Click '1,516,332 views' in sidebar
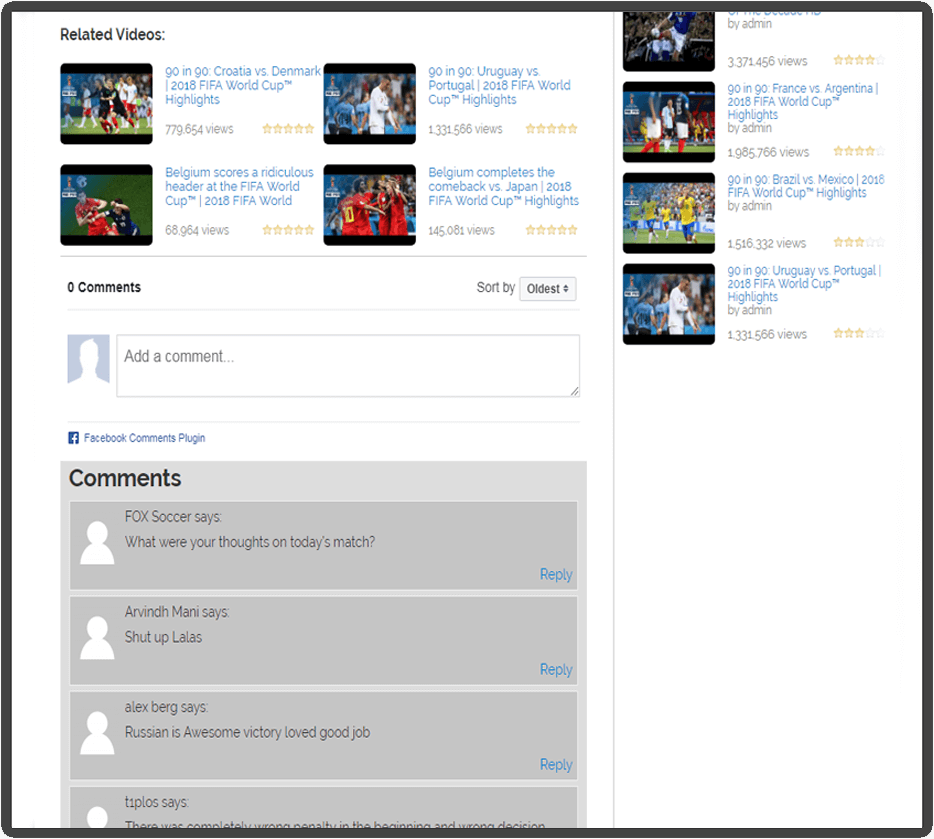Viewport: 934px width, 839px height. [x=767, y=244]
